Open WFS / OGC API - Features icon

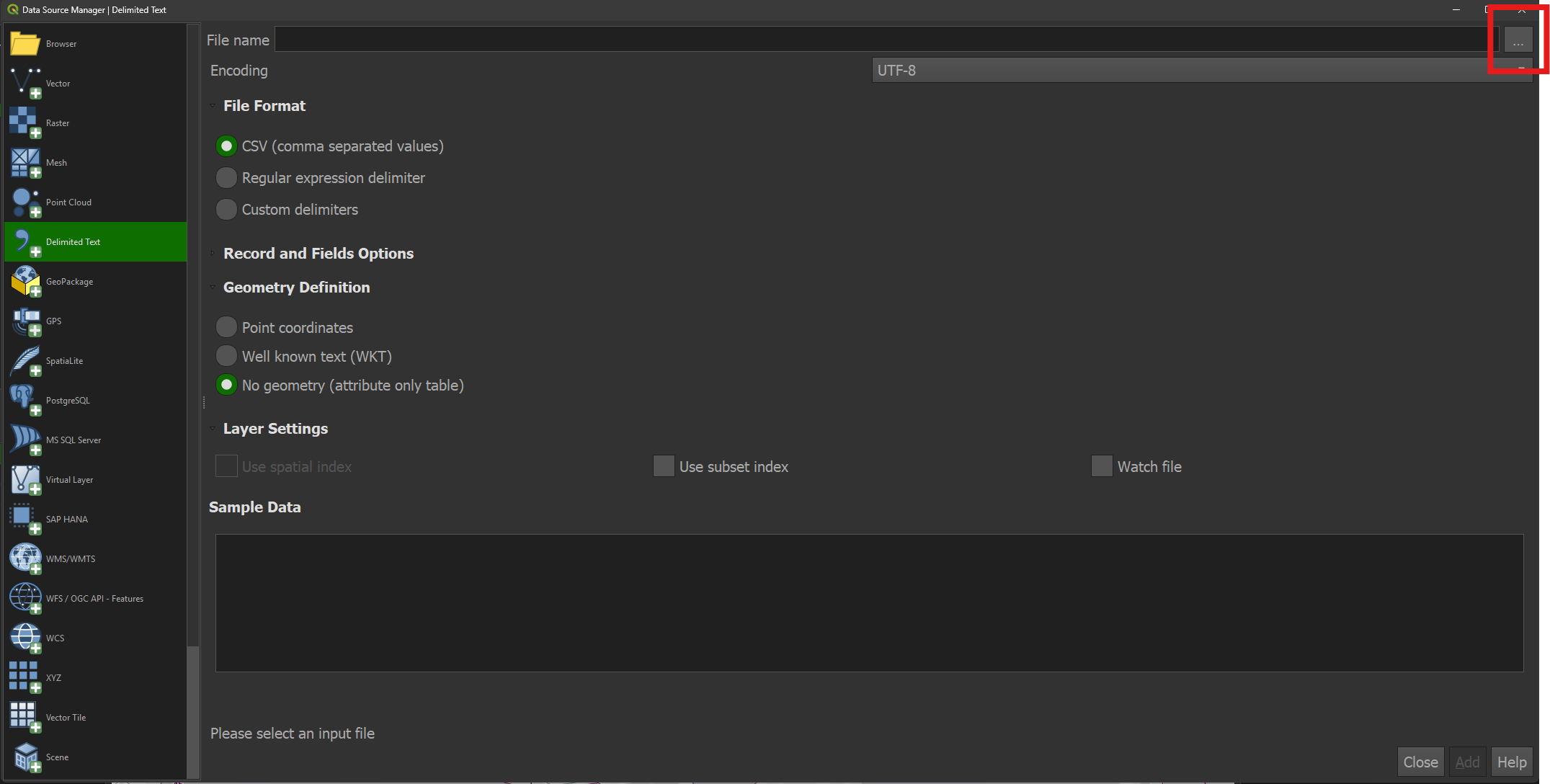(x=25, y=598)
